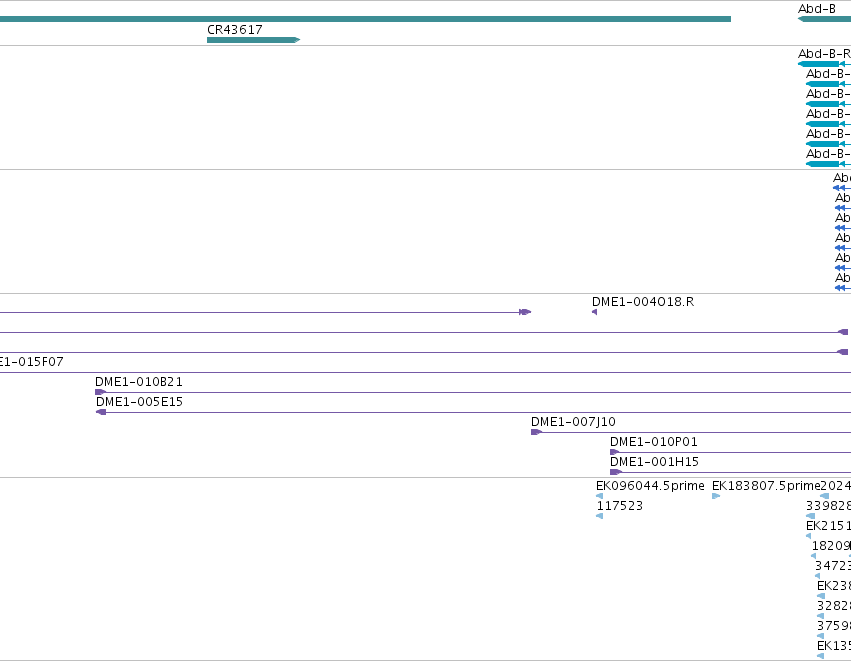851x661 pixels.
Task: Open the DME1-005E15 clone label
Action: [139, 402]
